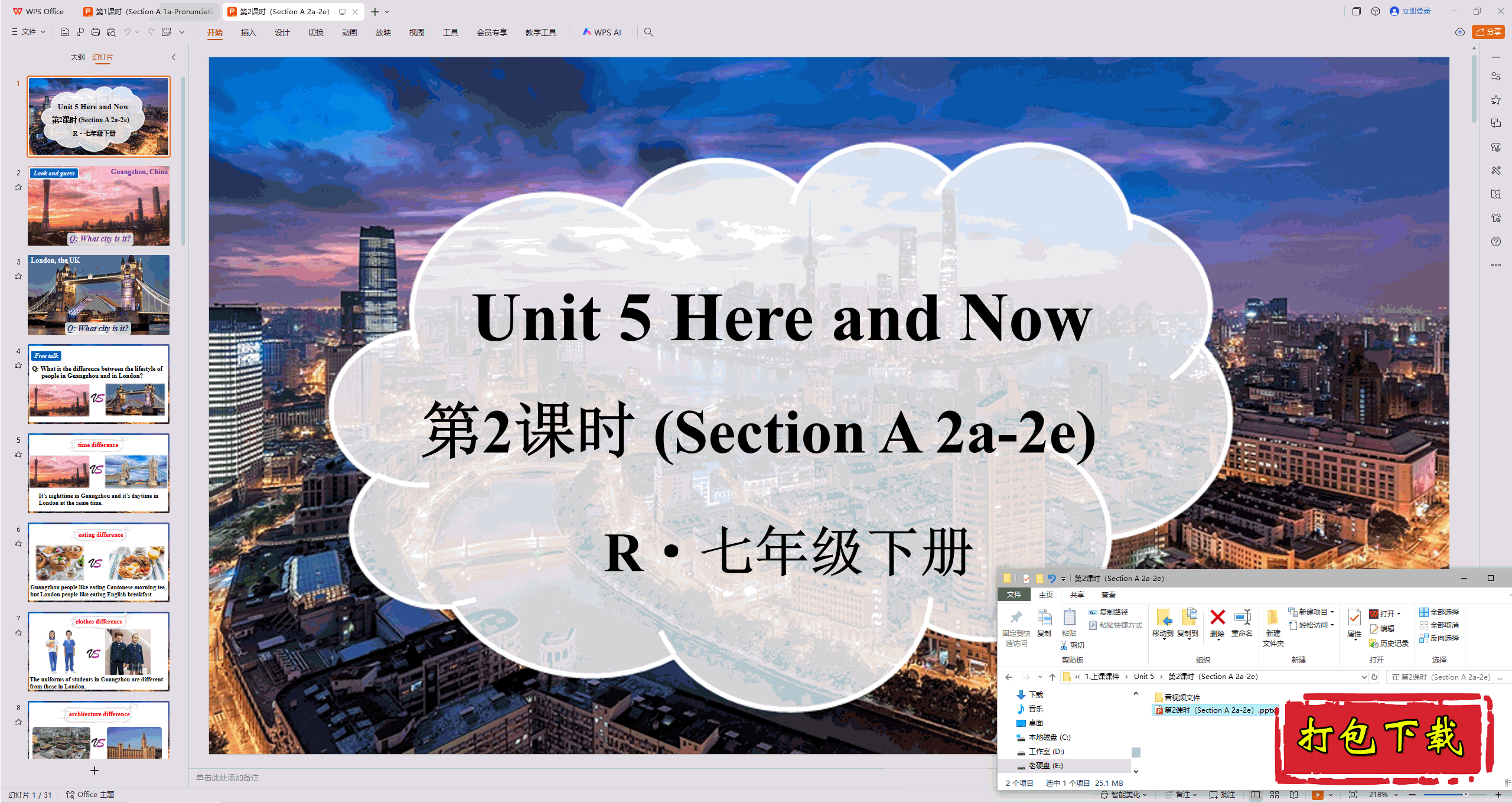The width and height of the screenshot is (1512, 803).
Task: Click the 立即登录 login button
Action: pyautogui.click(x=1410, y=11)
